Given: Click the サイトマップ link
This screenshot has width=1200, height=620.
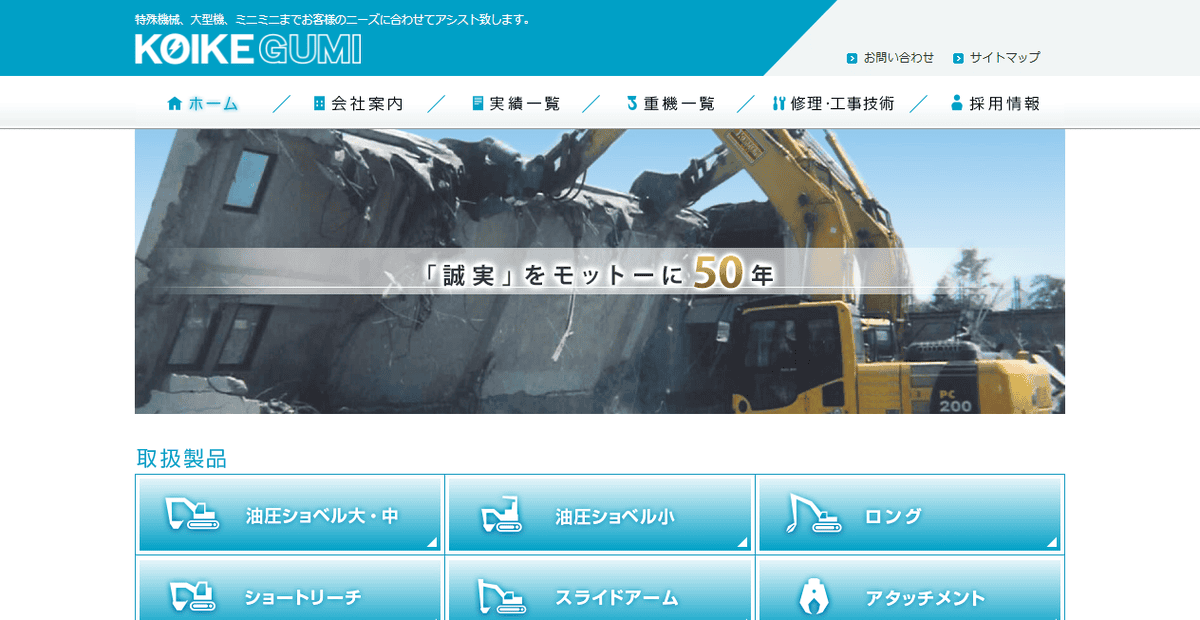Looking at the screenshot, I should [x=1001, y=58].
